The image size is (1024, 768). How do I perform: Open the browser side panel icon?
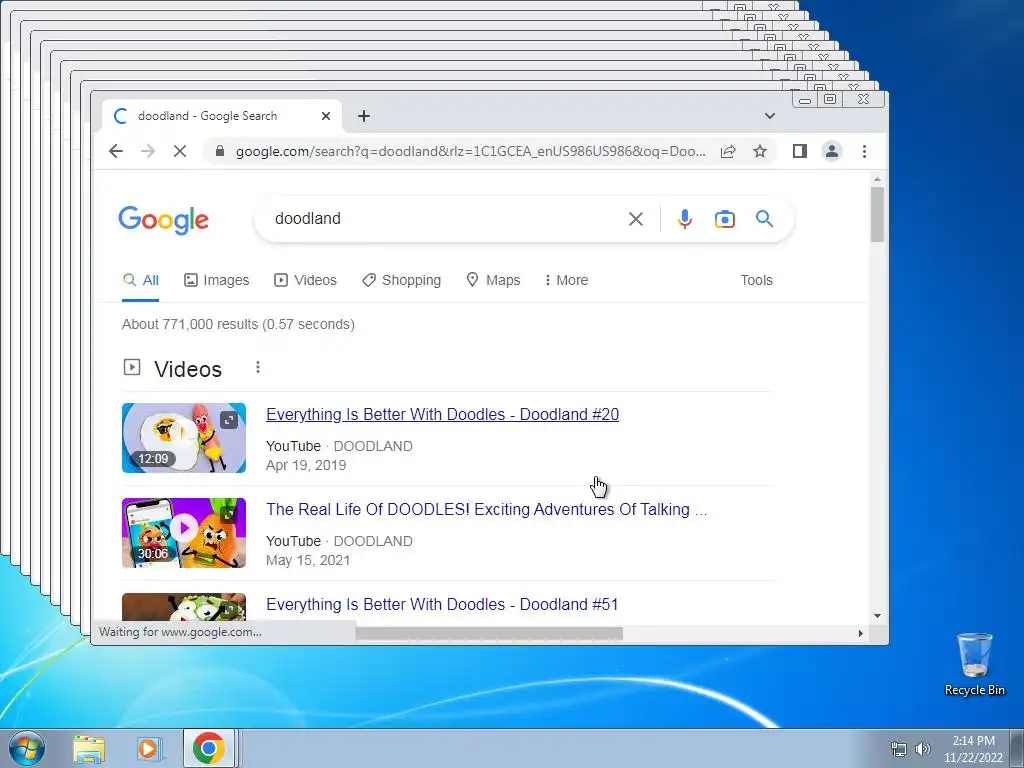799,152
